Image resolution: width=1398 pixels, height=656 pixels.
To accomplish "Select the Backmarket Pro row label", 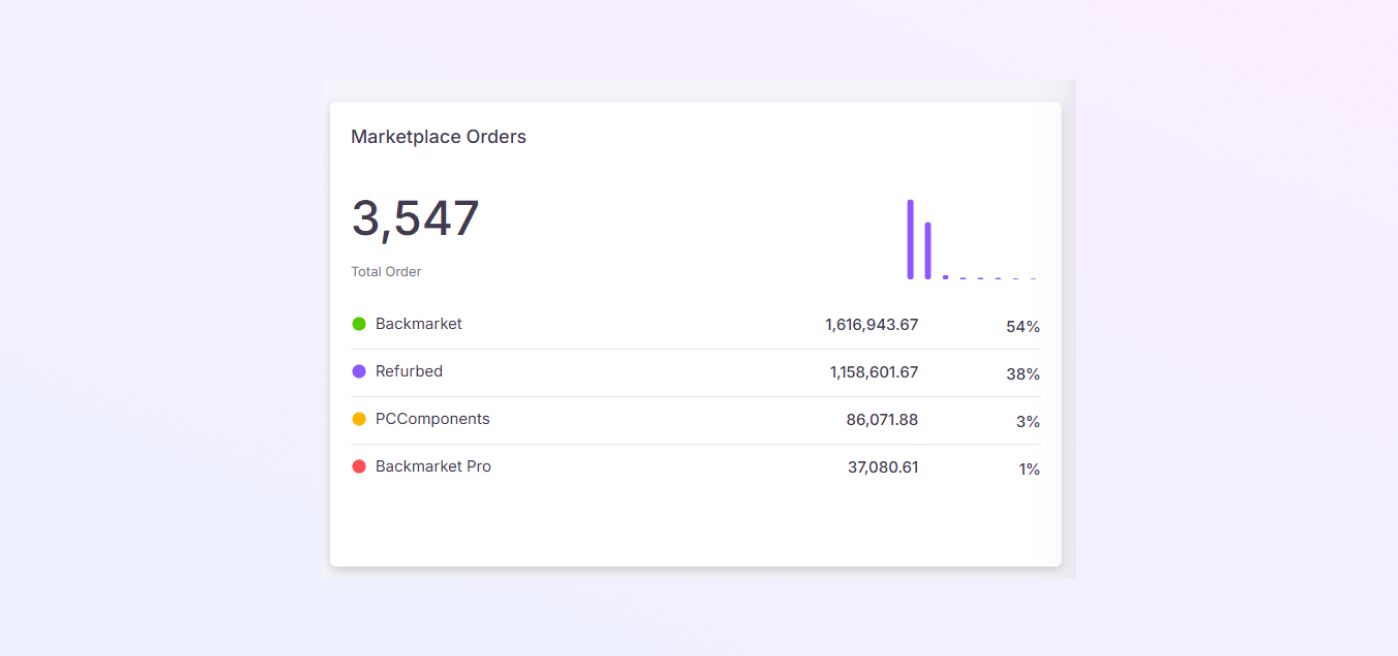I will coord(433,466).
